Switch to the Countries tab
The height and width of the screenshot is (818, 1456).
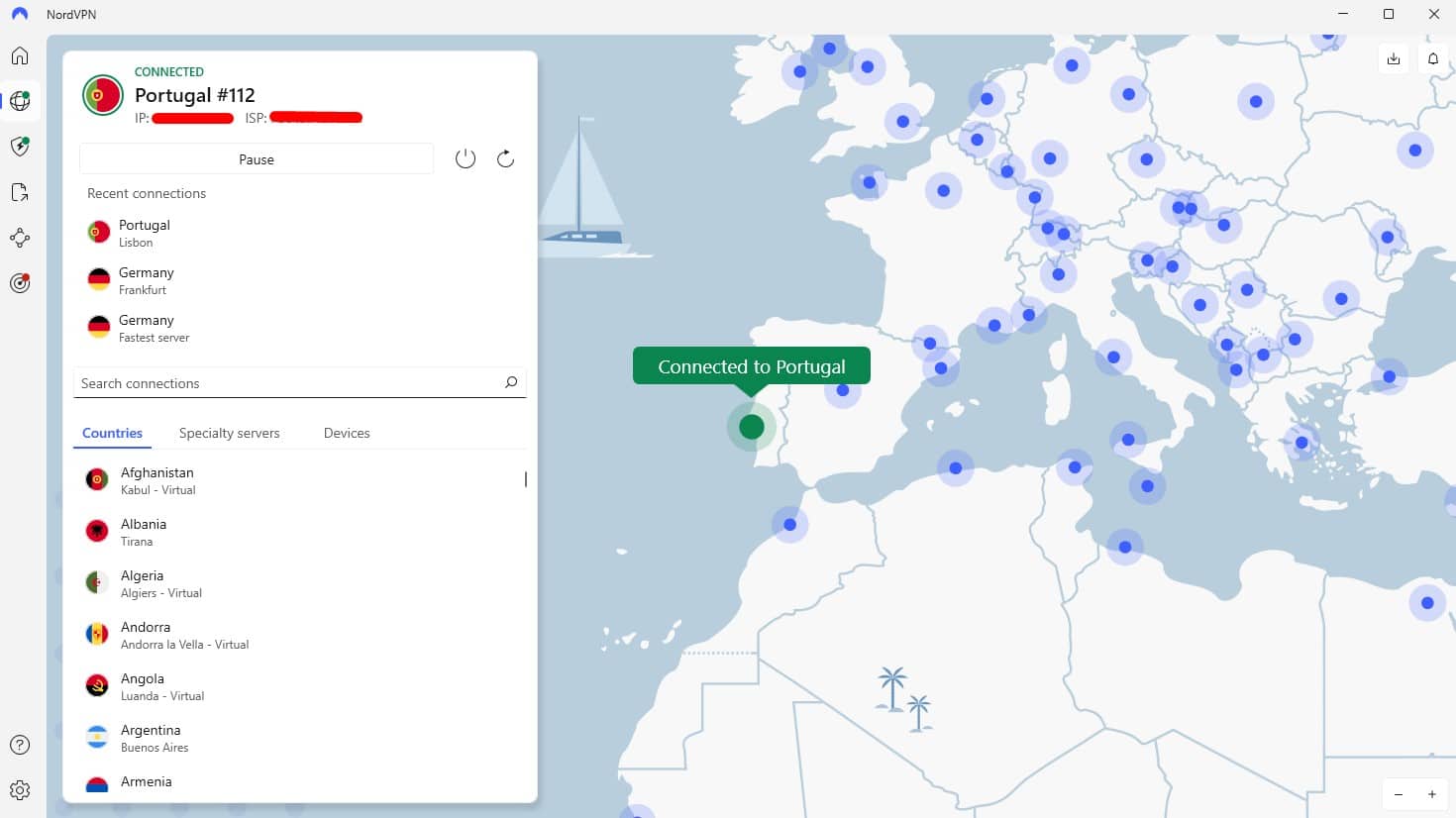[112, 433]
